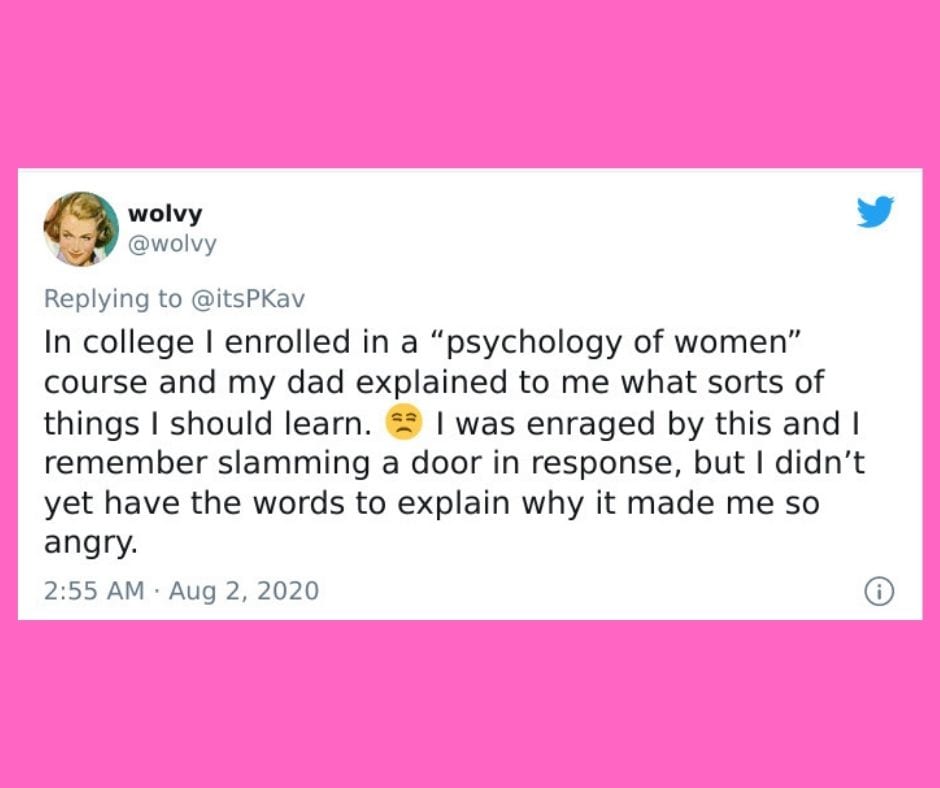The image size is (940, 788).
Task: Click the Aug 2, 2020 date
Action: tap(244, 591)
